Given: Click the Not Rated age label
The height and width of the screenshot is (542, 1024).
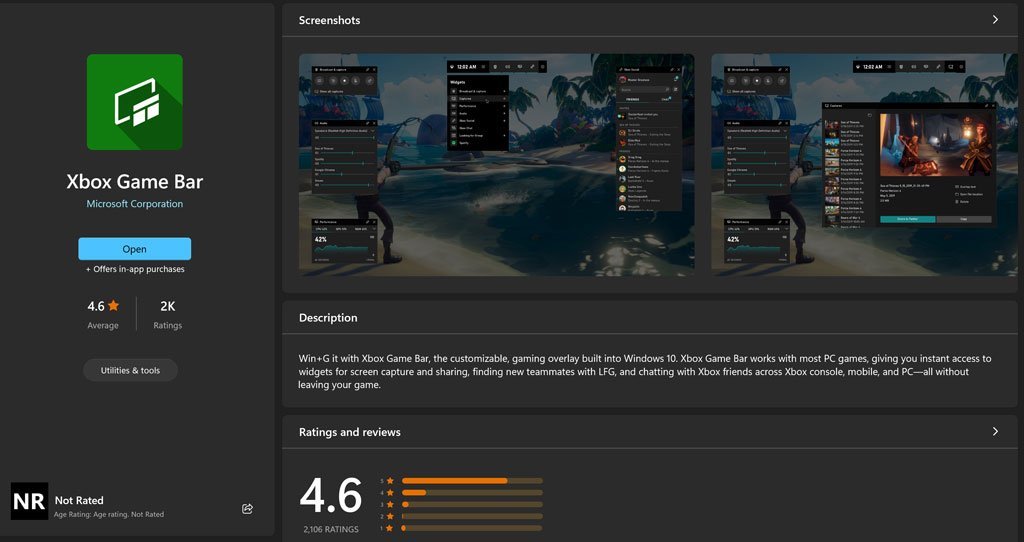Looking at the screenshot, I should 79,500.
